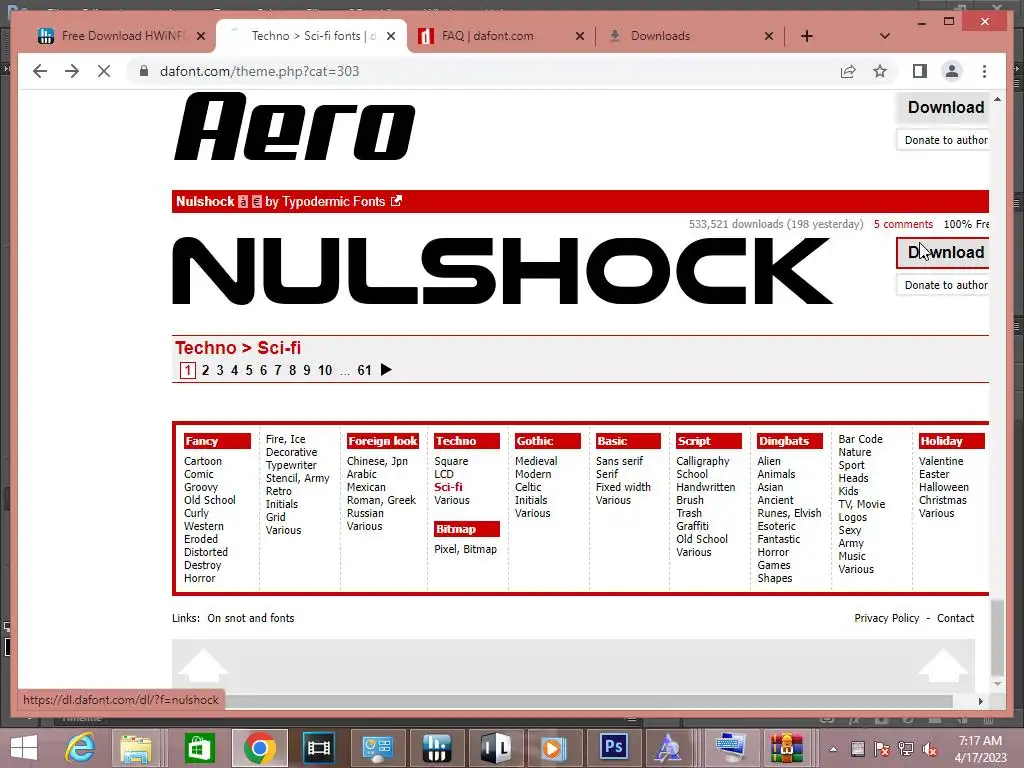
Task: Open the Bar Code fonts link
Action: coord(860,440)
